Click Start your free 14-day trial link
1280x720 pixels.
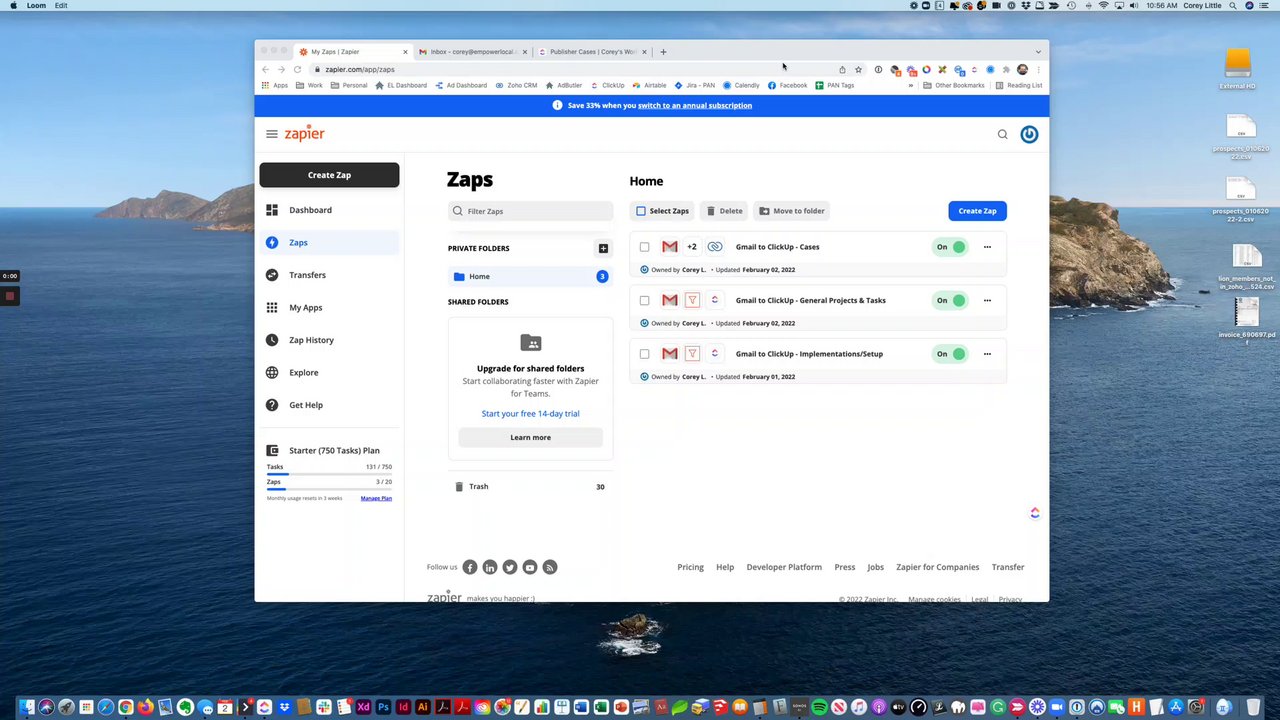[x=530, y=413]
